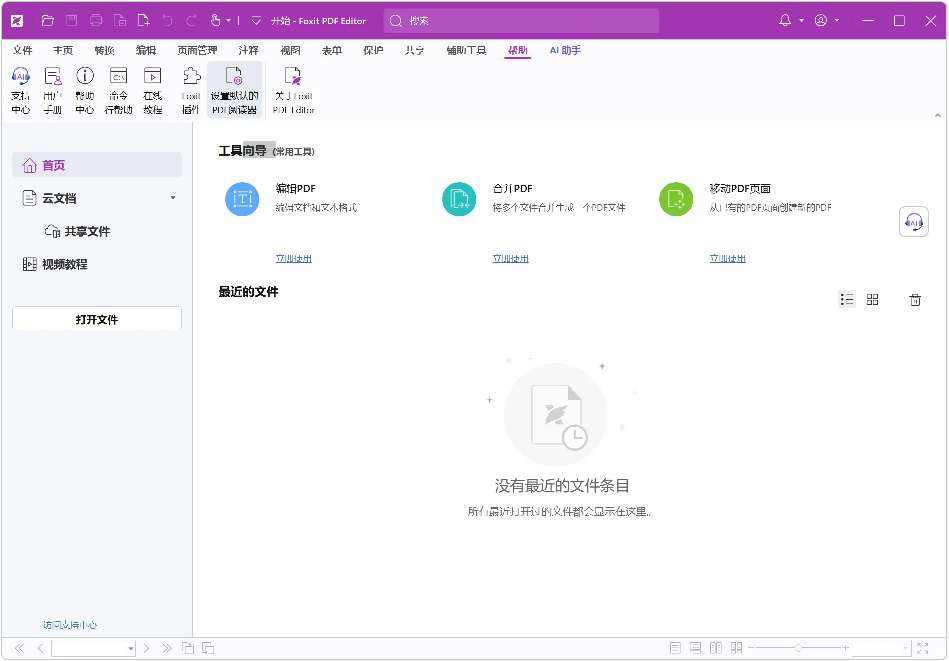
Task: Open customize quick access toolbar dropdown
Action: [x=256, y=21]
